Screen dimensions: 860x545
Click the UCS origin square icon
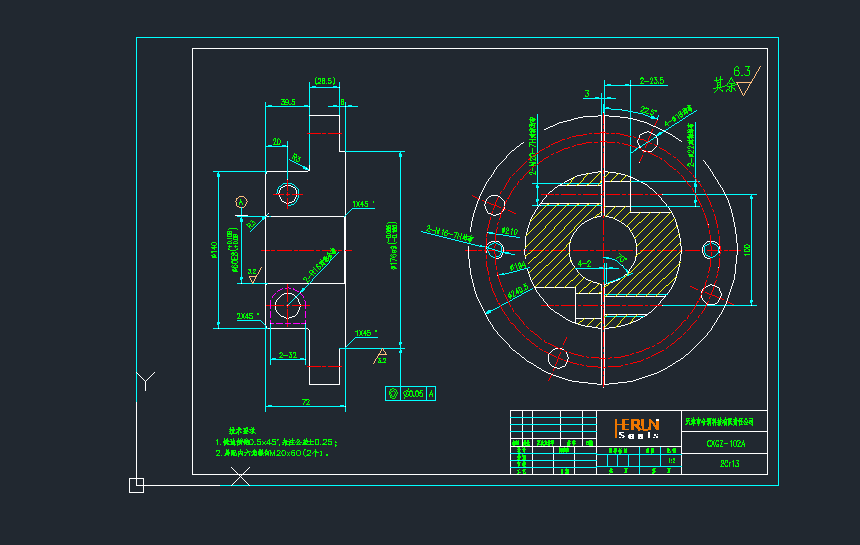tap(137, 485)
